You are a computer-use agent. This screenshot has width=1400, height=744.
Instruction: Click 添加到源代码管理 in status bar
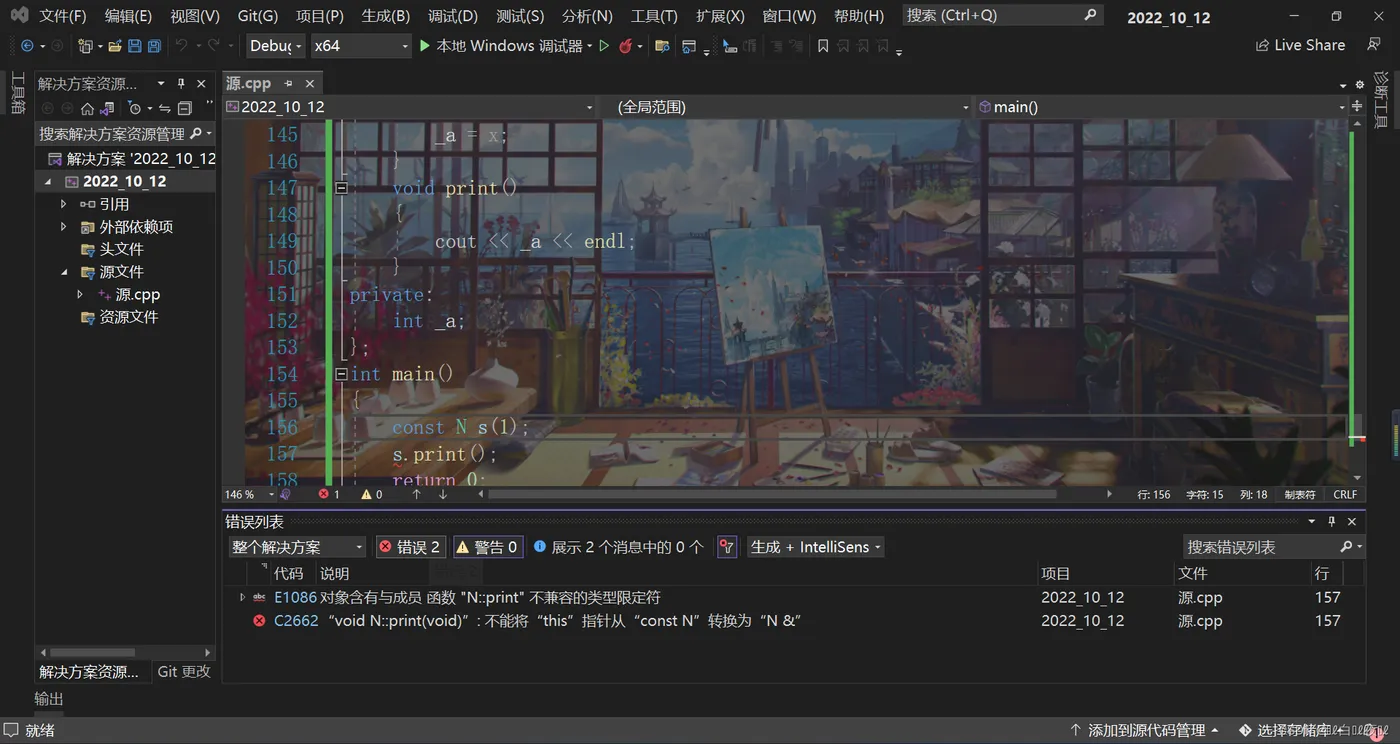click(x=1144, y=730)
